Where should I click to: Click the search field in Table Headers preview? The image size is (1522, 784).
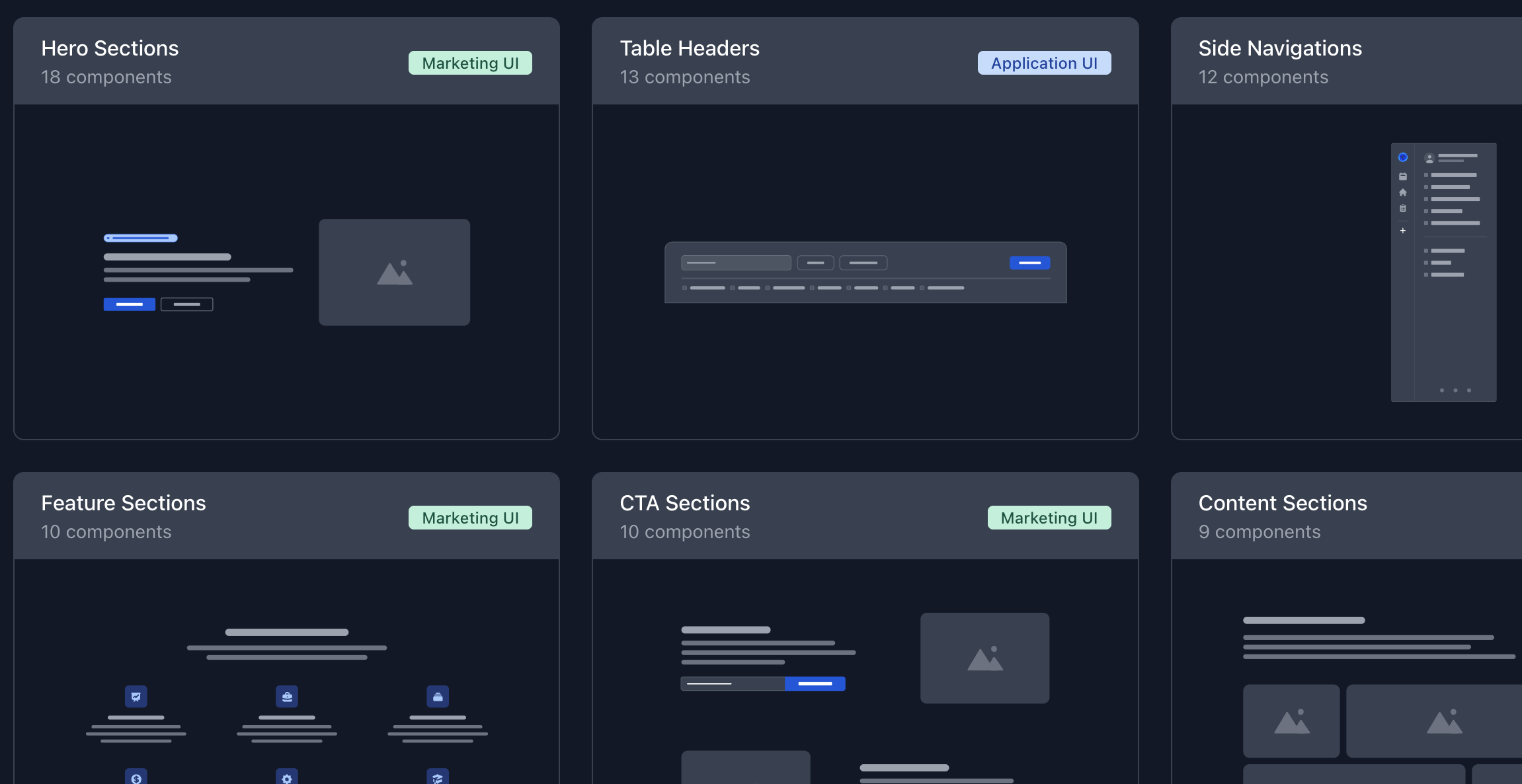736,262
